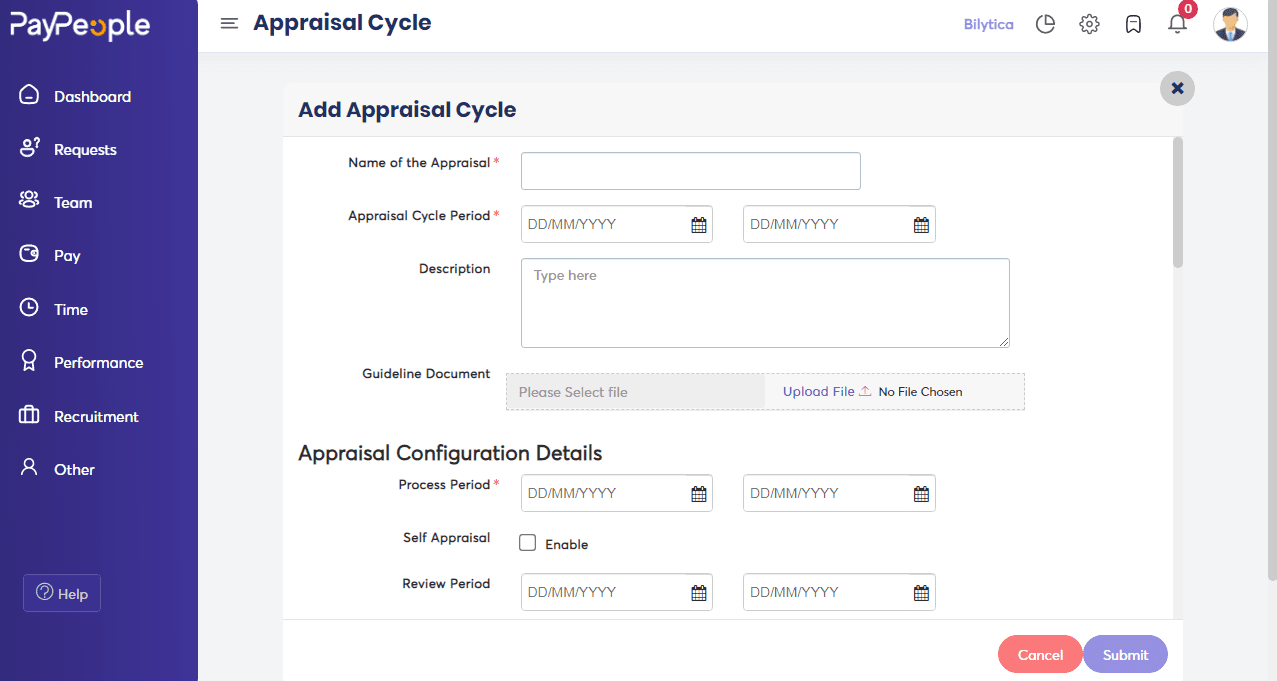The height and width of the screenshot is (681, 1277).
Task: Click the Time clock icon
Action: [x=29, y=308]
